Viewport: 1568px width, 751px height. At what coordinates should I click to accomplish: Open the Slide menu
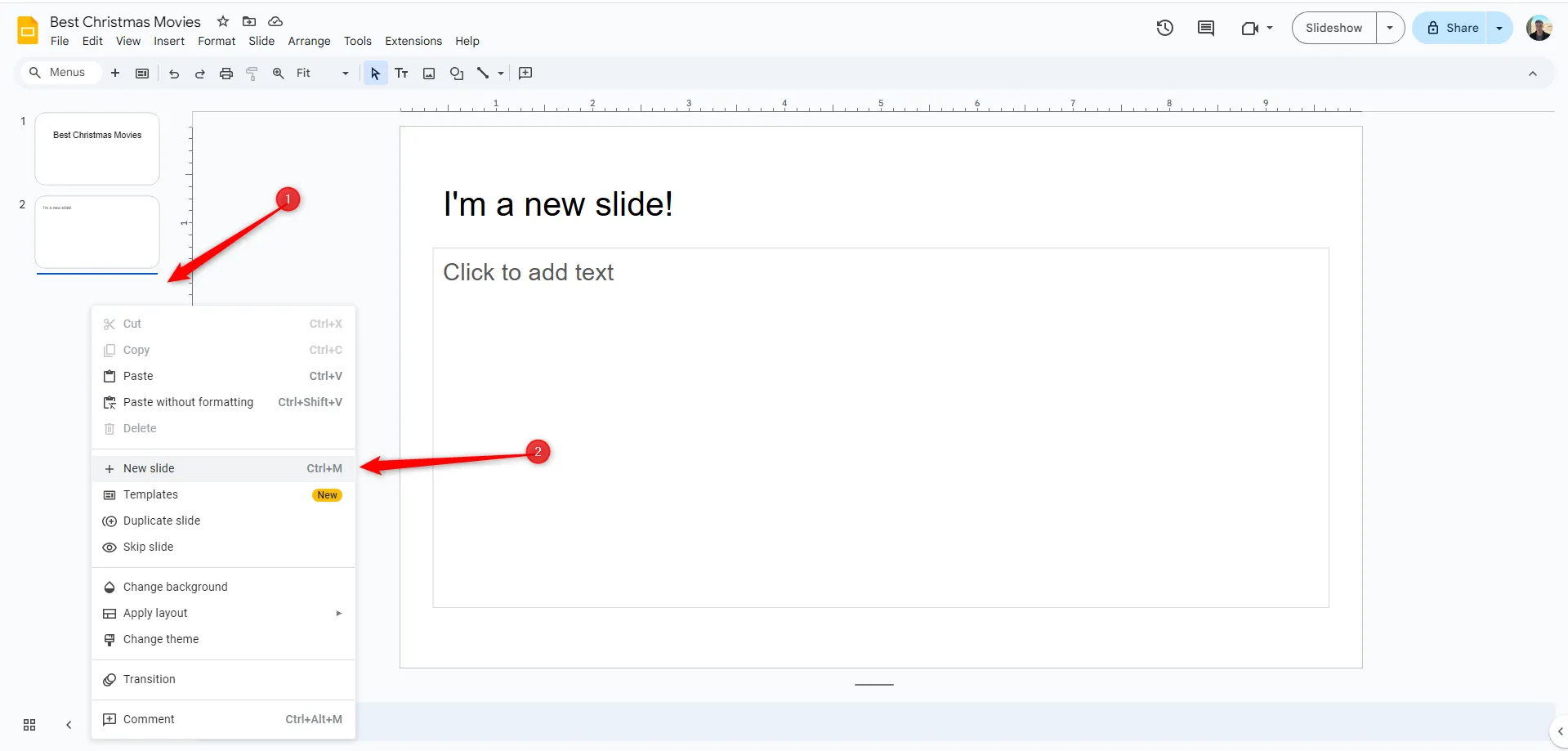coord(261,41)
